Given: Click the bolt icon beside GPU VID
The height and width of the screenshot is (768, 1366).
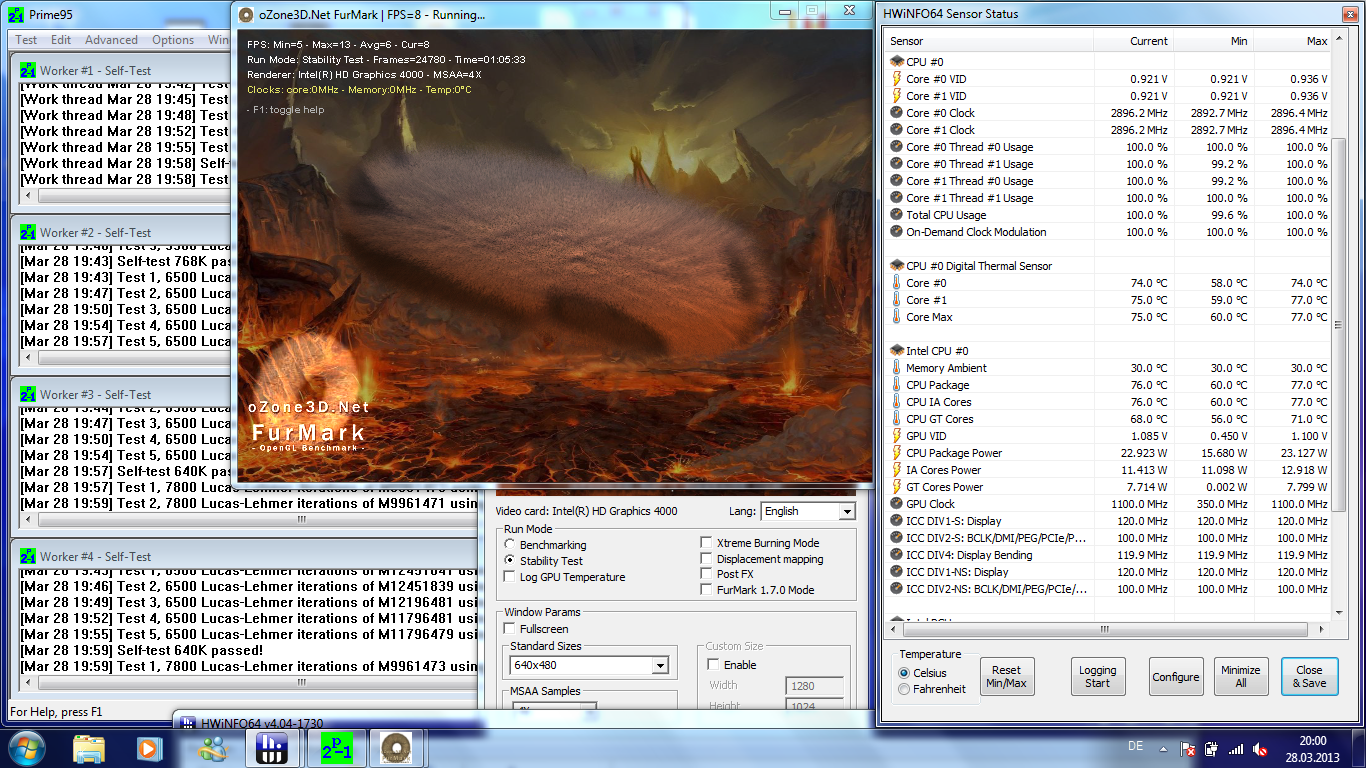Looking at the screenshot, I should click(897, 436).
